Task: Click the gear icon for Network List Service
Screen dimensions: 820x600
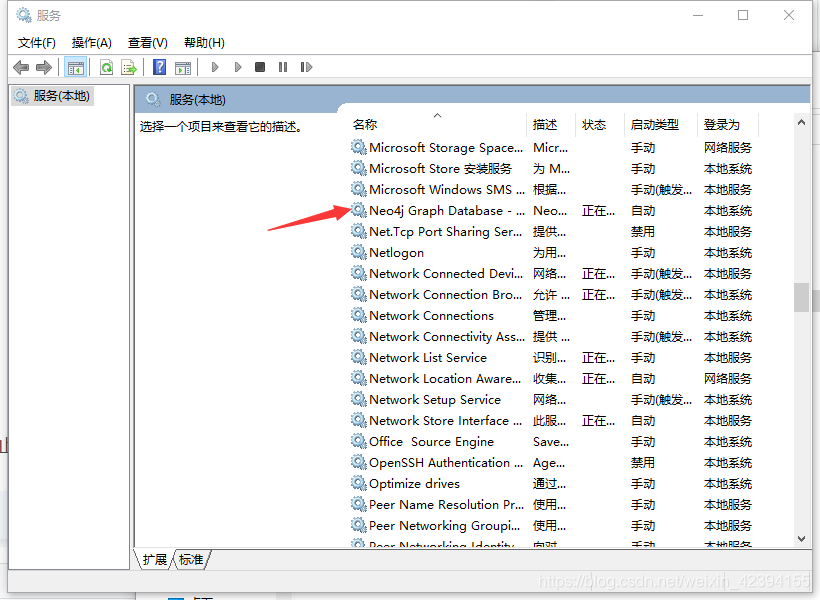Action: tap(359, 357)
